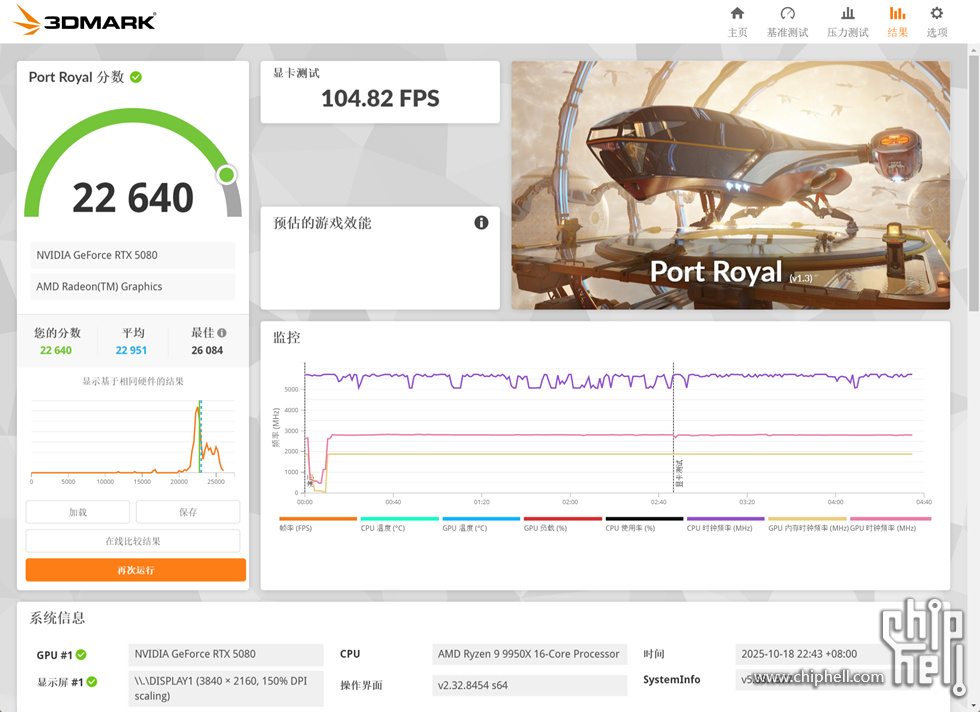The width and height of the screenshot is (980, 712).
Task: Click green checkmark beside Port Royal 分数
Action: point(136,77)
